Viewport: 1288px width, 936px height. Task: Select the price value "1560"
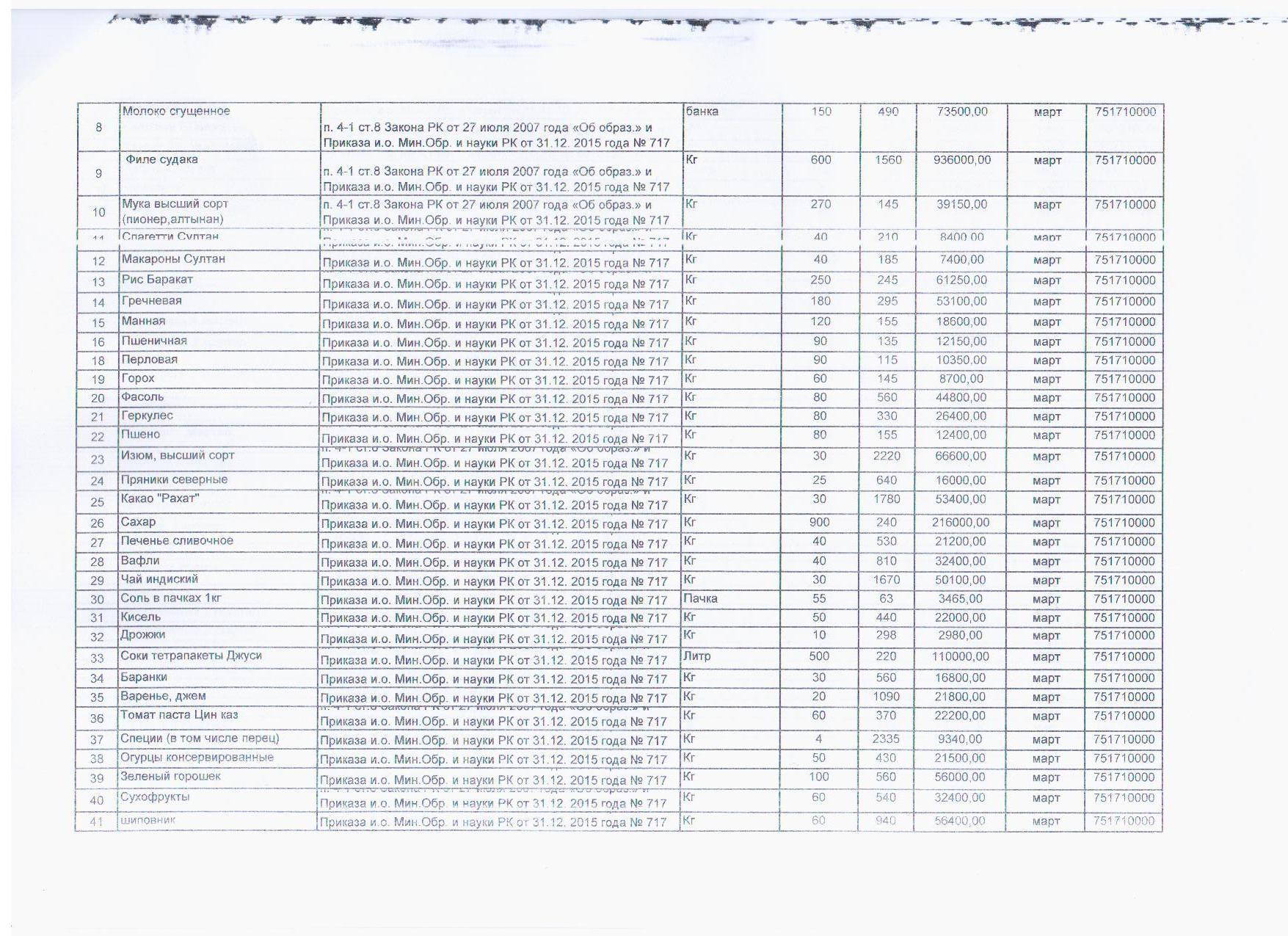click(888, 160)
